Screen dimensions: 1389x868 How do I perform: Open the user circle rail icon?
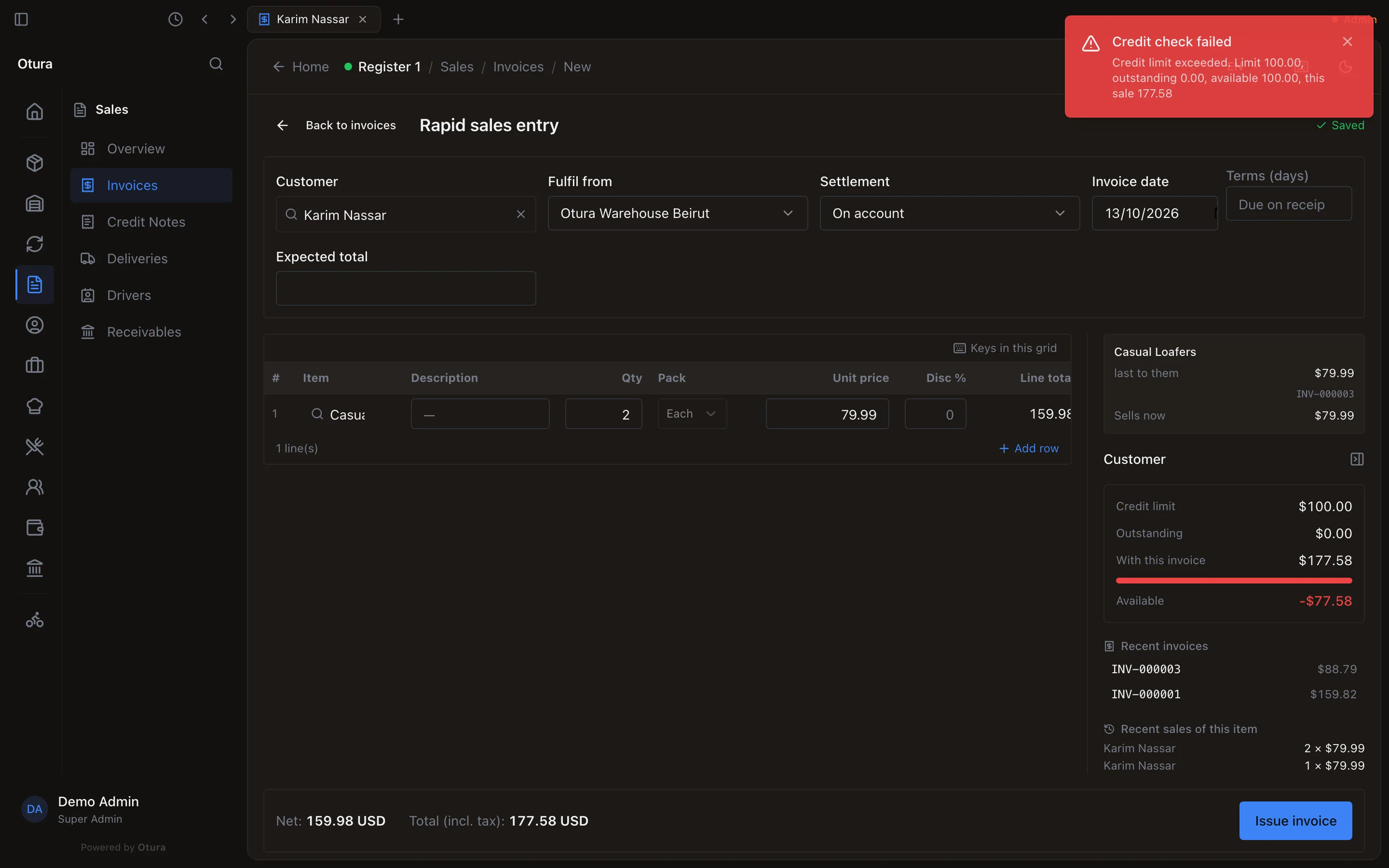pyautogui.click(x=34, y=325)
